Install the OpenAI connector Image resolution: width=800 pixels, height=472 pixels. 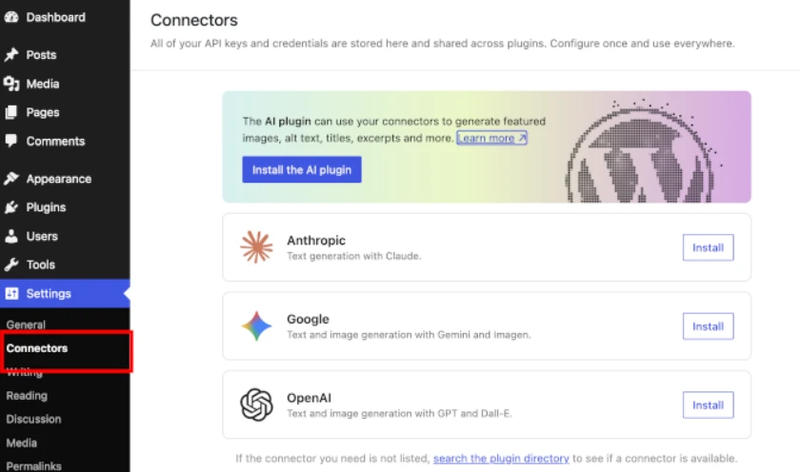708,405
